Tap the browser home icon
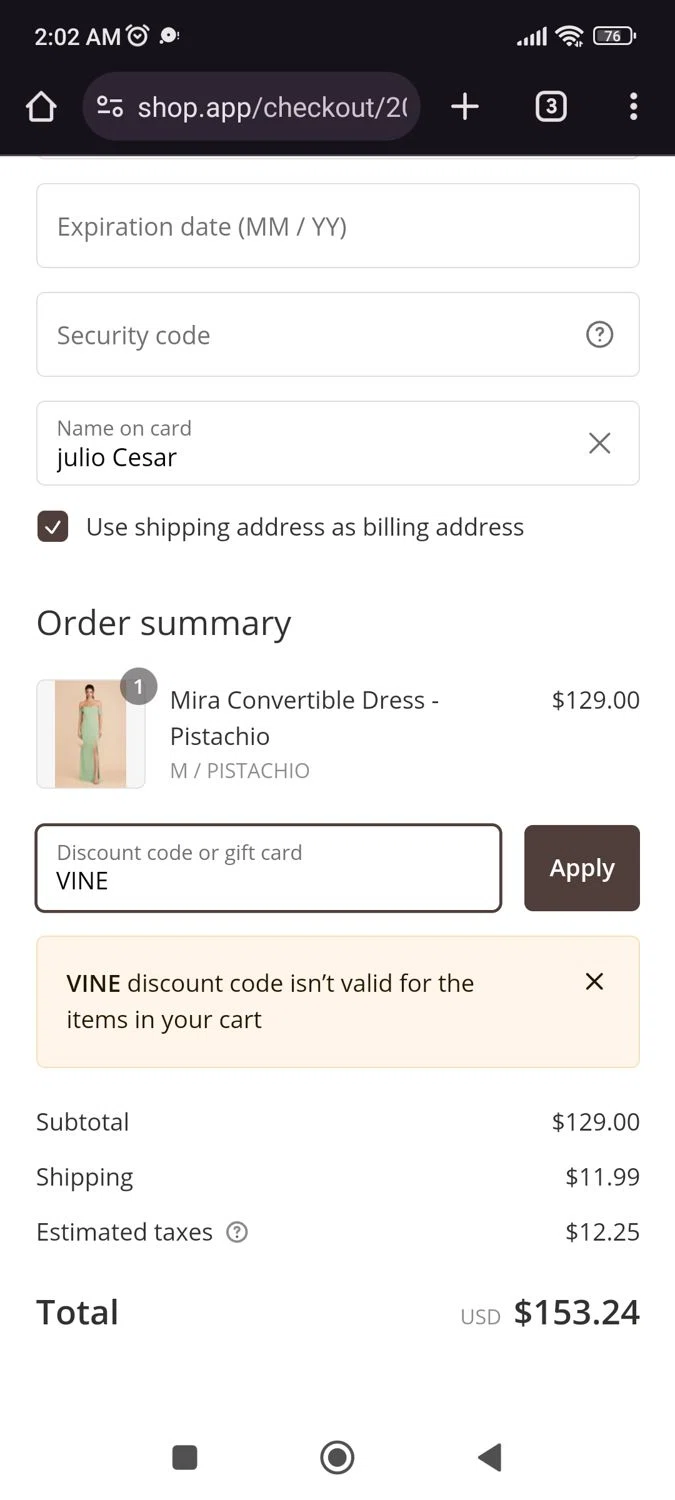This screenshot has width=675, height=1500. [41, 107]
